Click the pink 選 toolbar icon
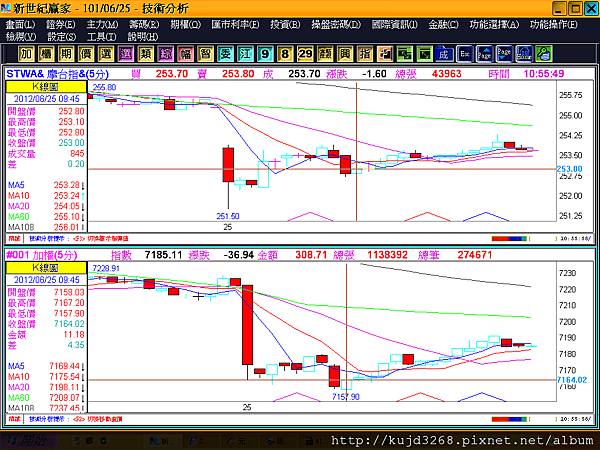Viewport: 600px width, 450px height. 126,54
